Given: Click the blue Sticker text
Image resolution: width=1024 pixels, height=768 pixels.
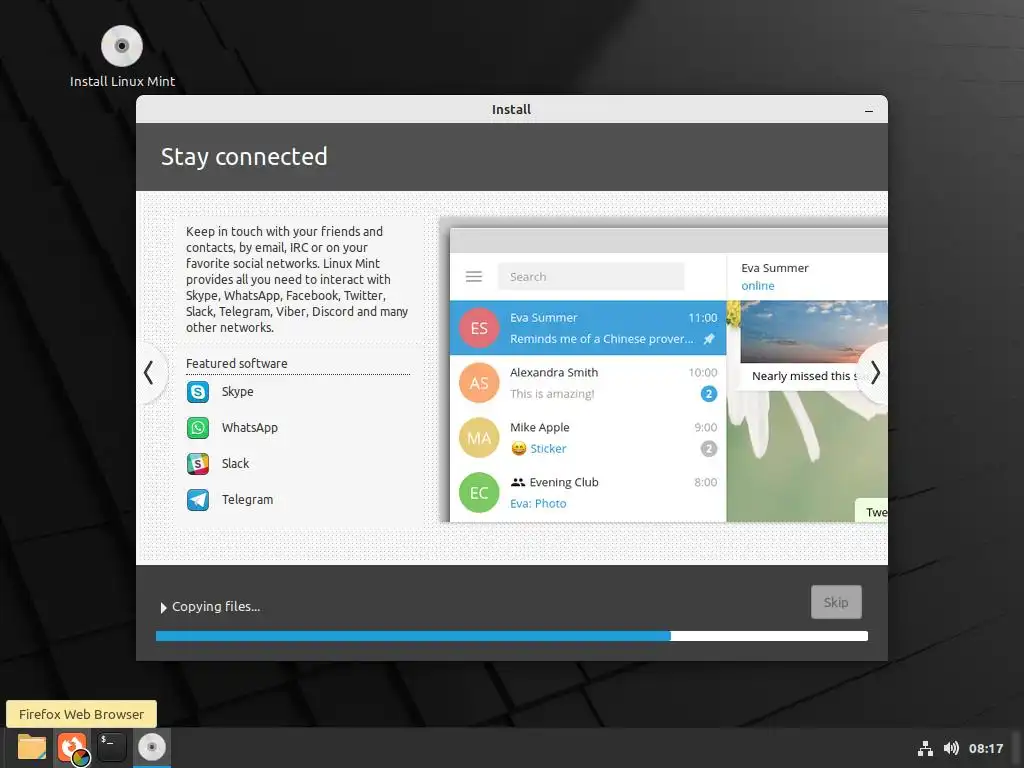Looking at the screenshot, I should pyautogui.click(x=548, y=449).
